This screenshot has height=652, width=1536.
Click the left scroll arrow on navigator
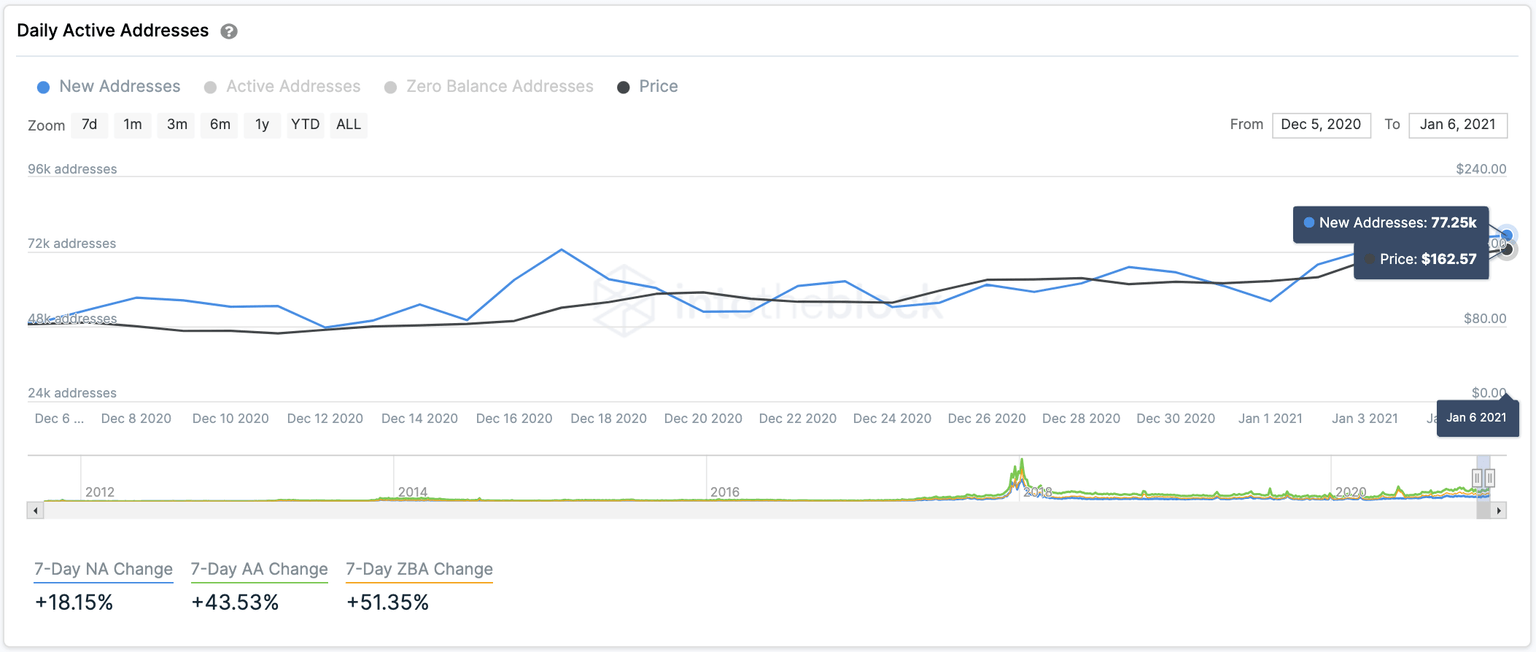coord(35,510)
